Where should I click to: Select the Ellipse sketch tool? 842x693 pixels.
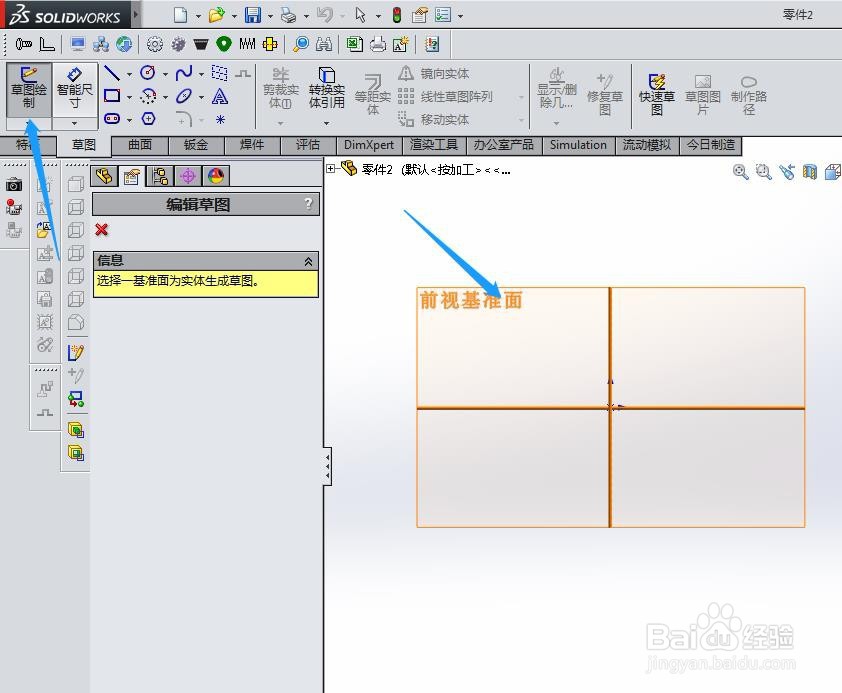[x=184, y=96]
